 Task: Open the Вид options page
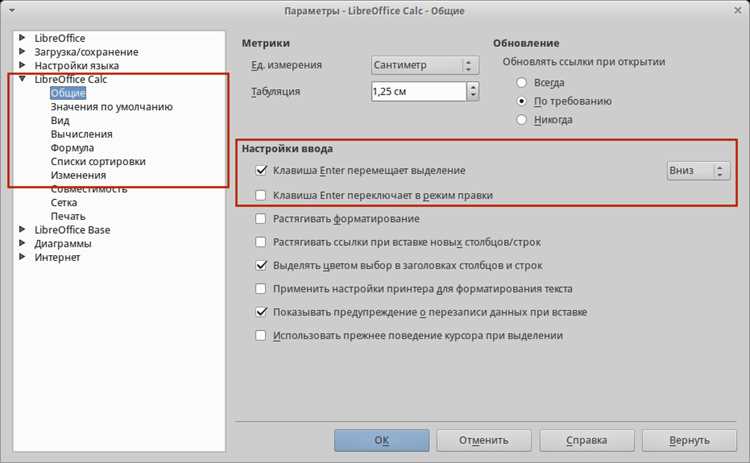tap(60, 121)
